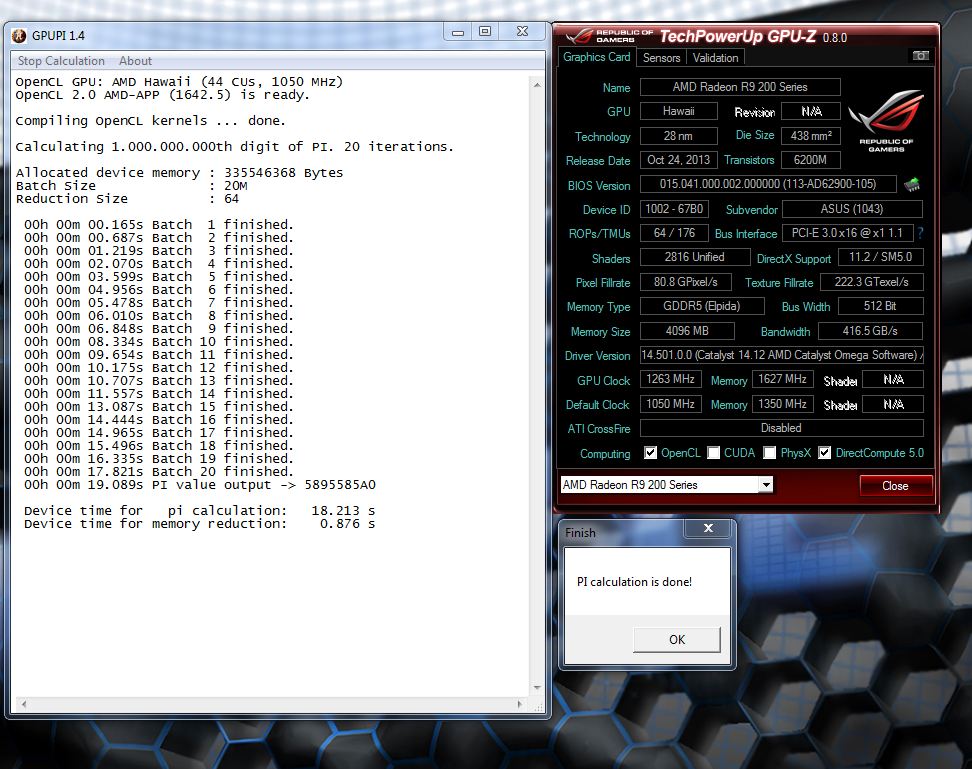Click the Bandwidth field 416.5 GB/s
Viewport: 972px width, 769px height.
(870, 331)
